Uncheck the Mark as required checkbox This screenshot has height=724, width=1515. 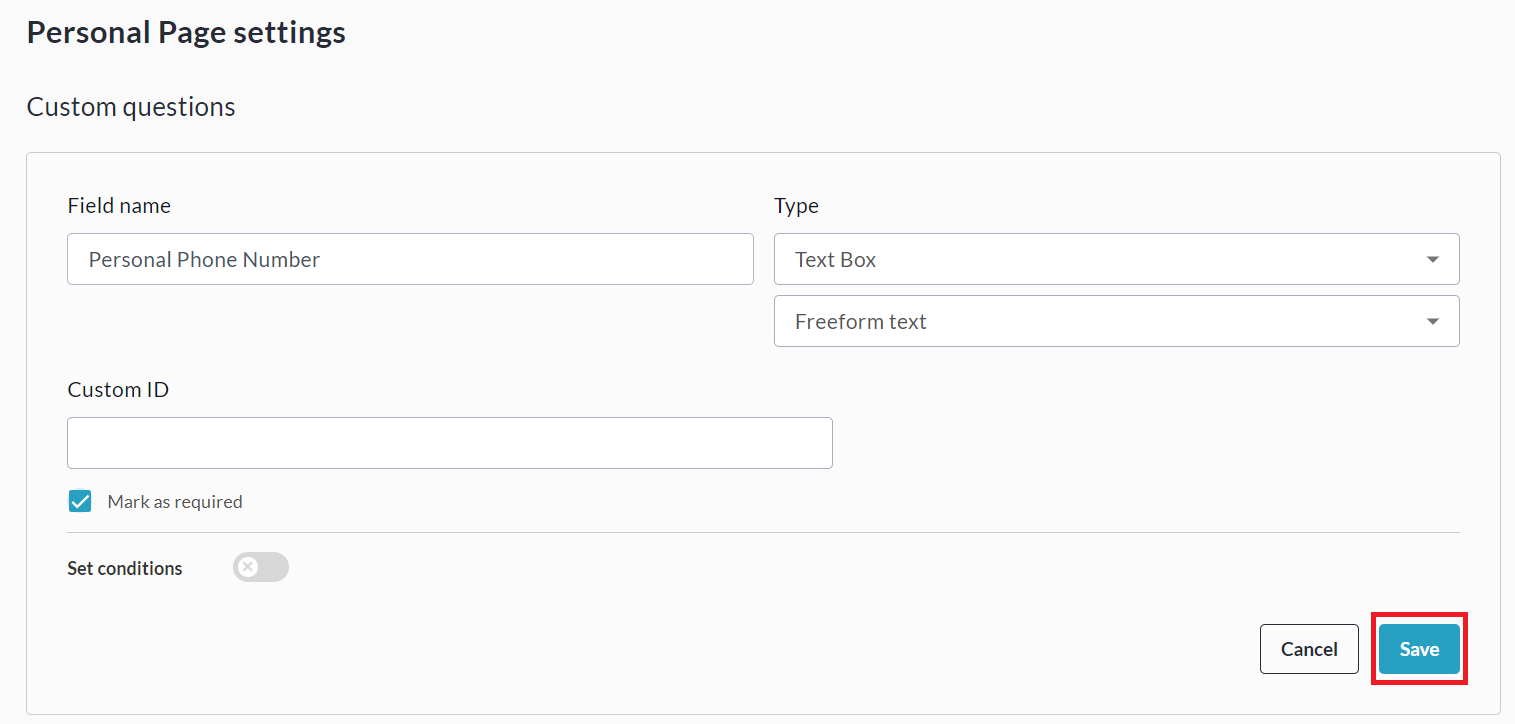point(80,501)
